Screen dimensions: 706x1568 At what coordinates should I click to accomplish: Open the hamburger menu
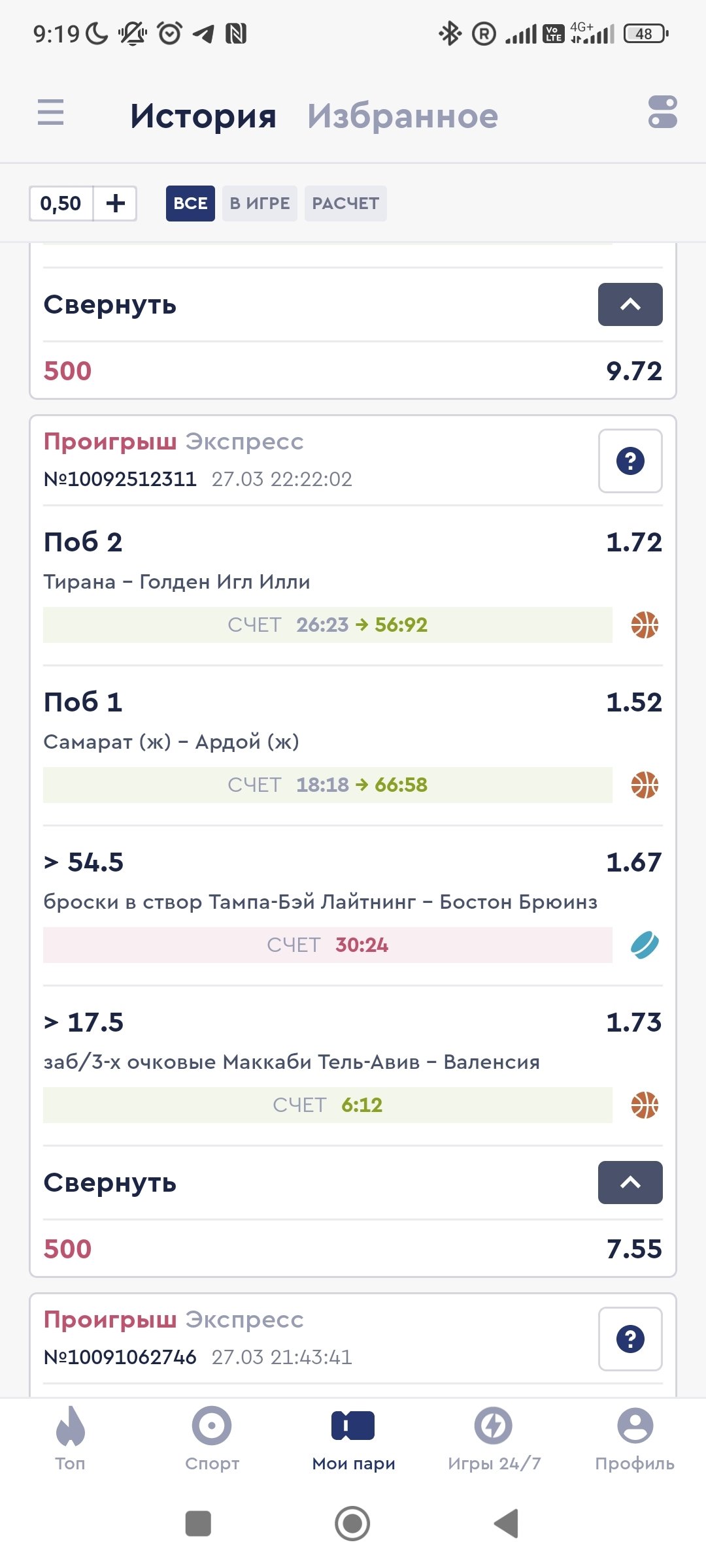[50, 112]
